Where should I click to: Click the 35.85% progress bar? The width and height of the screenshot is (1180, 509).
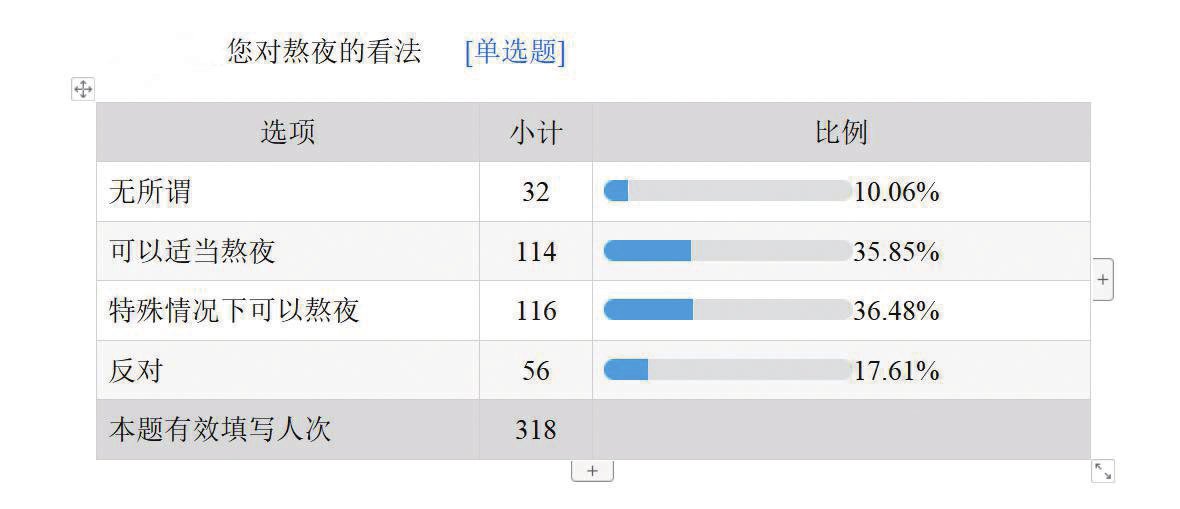coord(727,251)
